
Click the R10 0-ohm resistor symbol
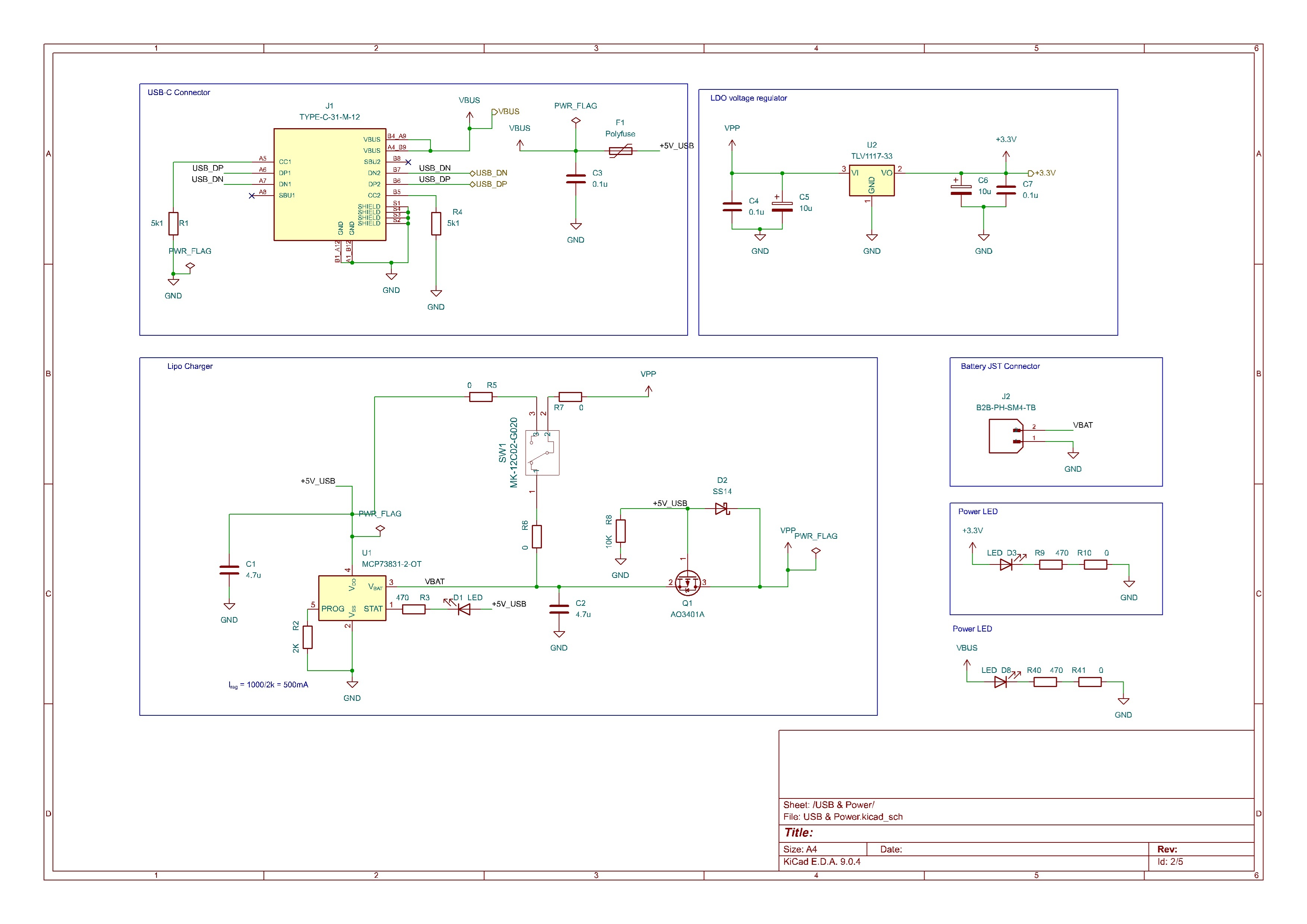[1095, 564]
